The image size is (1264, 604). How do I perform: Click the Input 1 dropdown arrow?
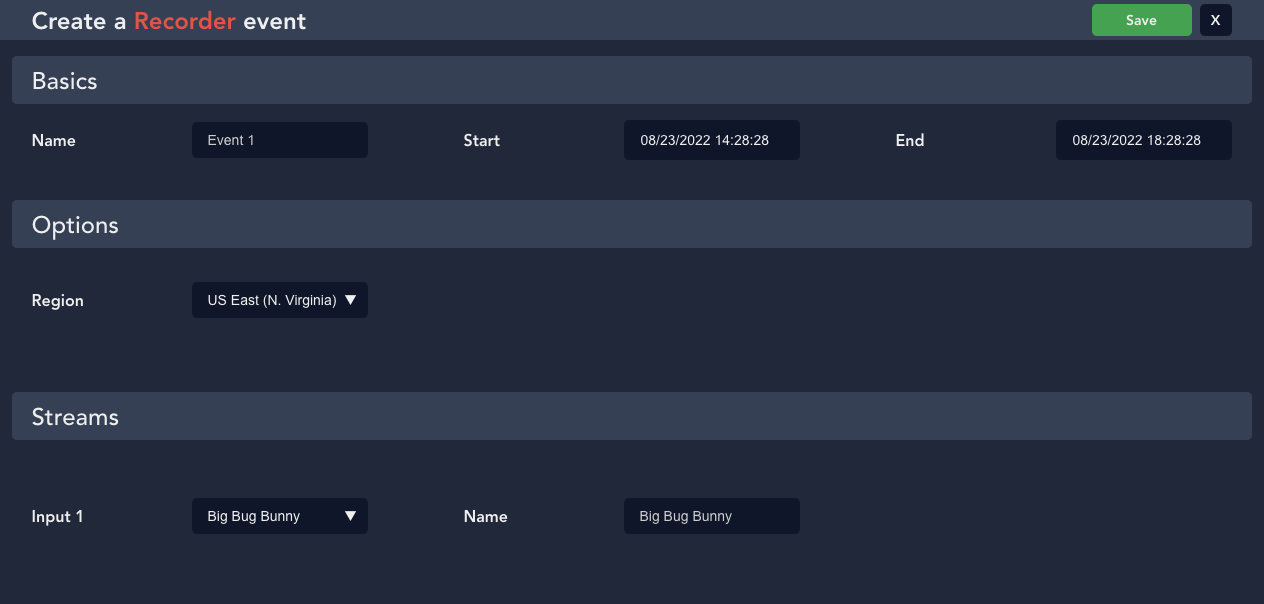pos(351,515)
